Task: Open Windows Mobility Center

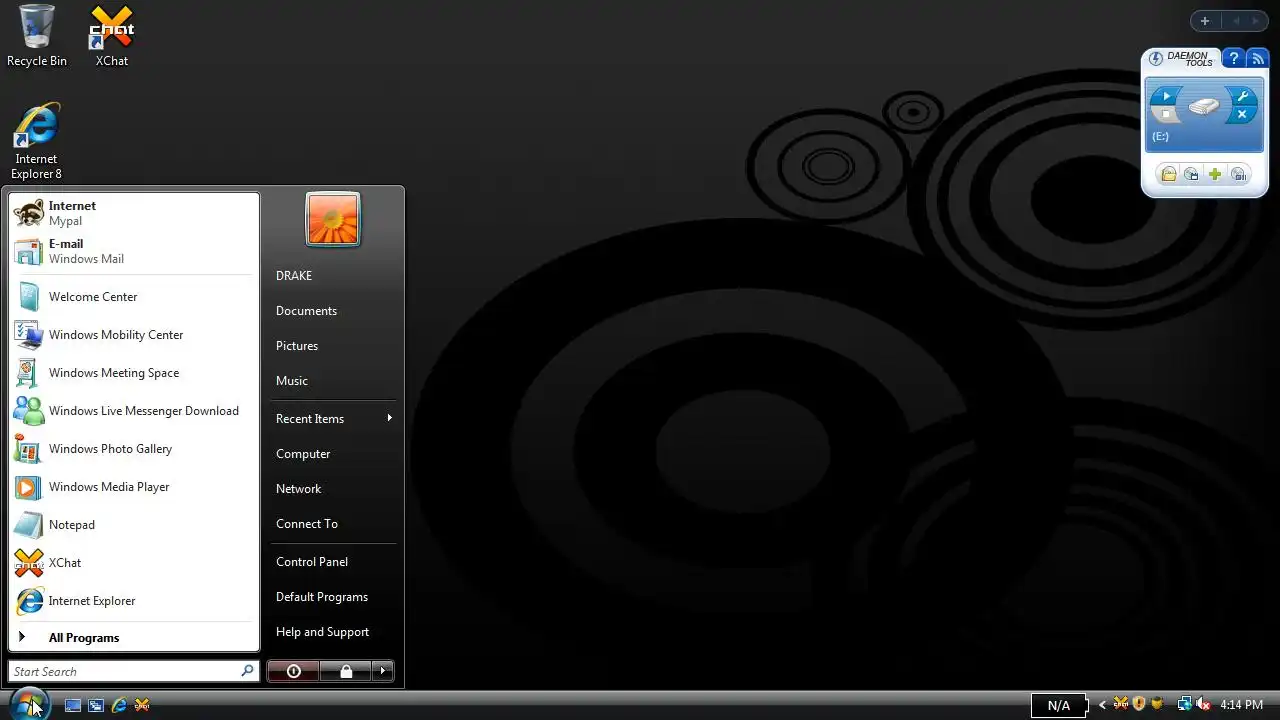Action: point(134,335)
